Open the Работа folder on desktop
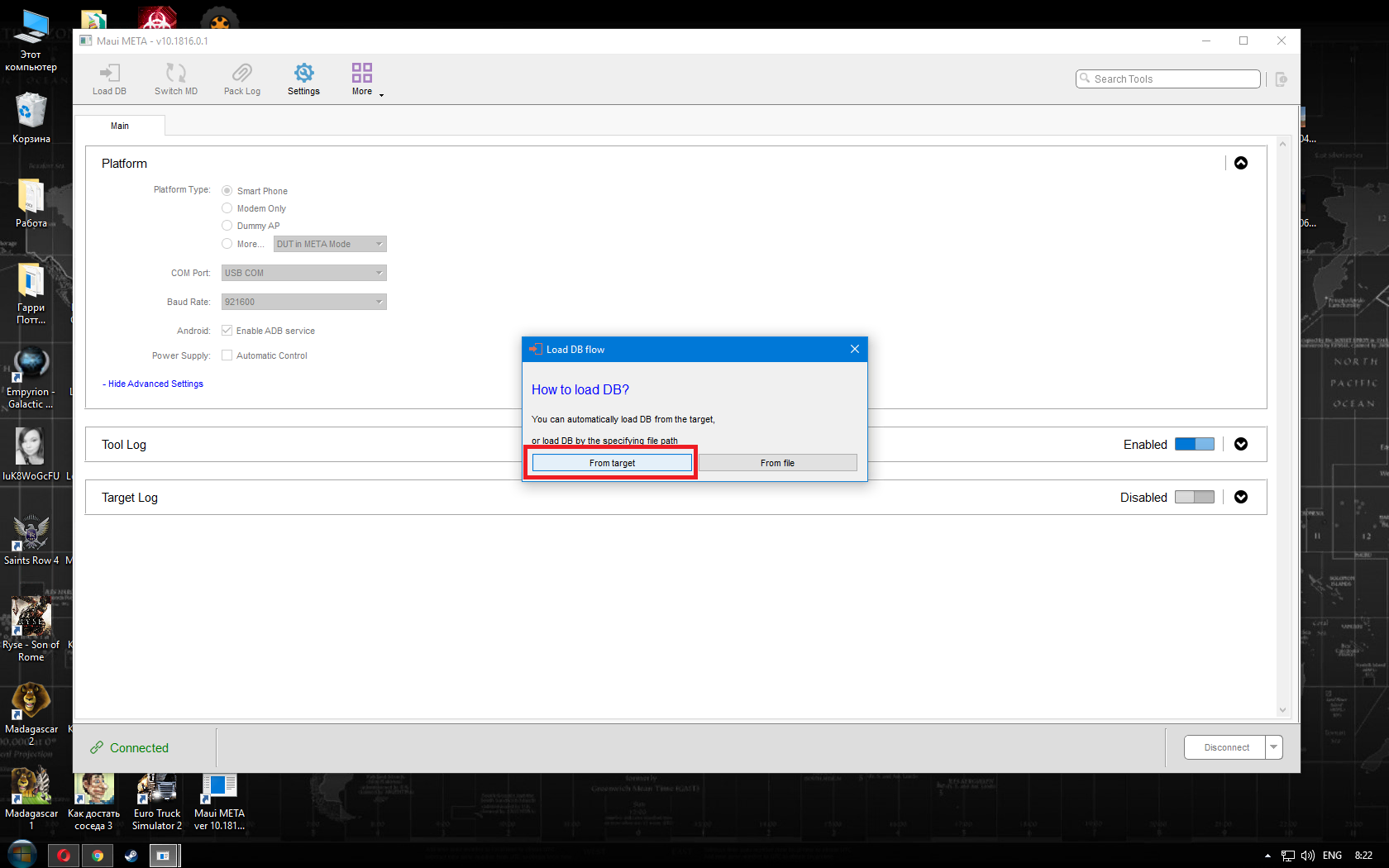Viewport: 1389px width, 868px height. click(x=31, y=203)
